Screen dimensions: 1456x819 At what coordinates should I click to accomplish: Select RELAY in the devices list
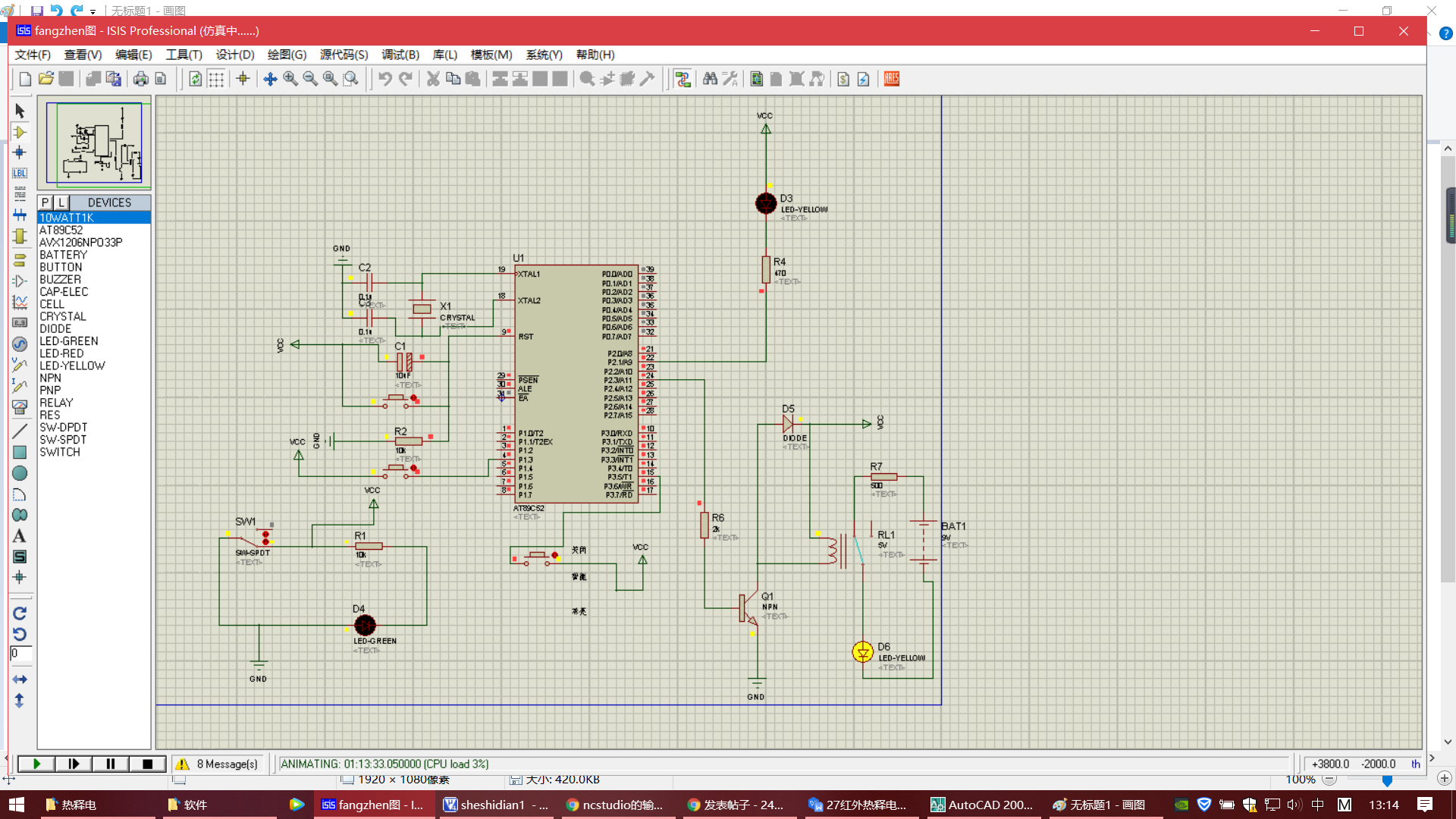click(56, 403)
